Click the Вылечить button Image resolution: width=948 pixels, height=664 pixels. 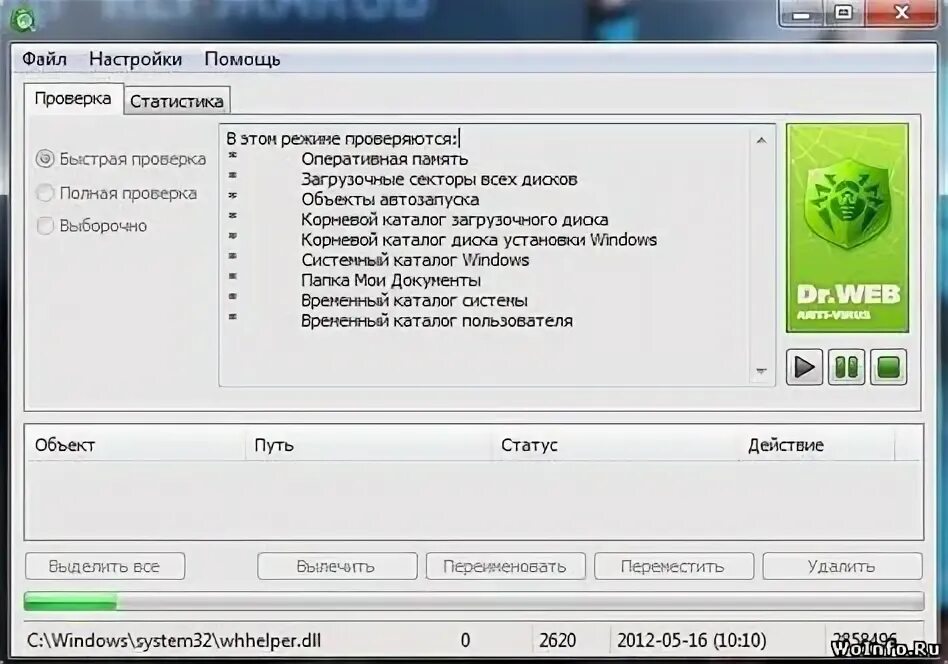pos(337,567)
